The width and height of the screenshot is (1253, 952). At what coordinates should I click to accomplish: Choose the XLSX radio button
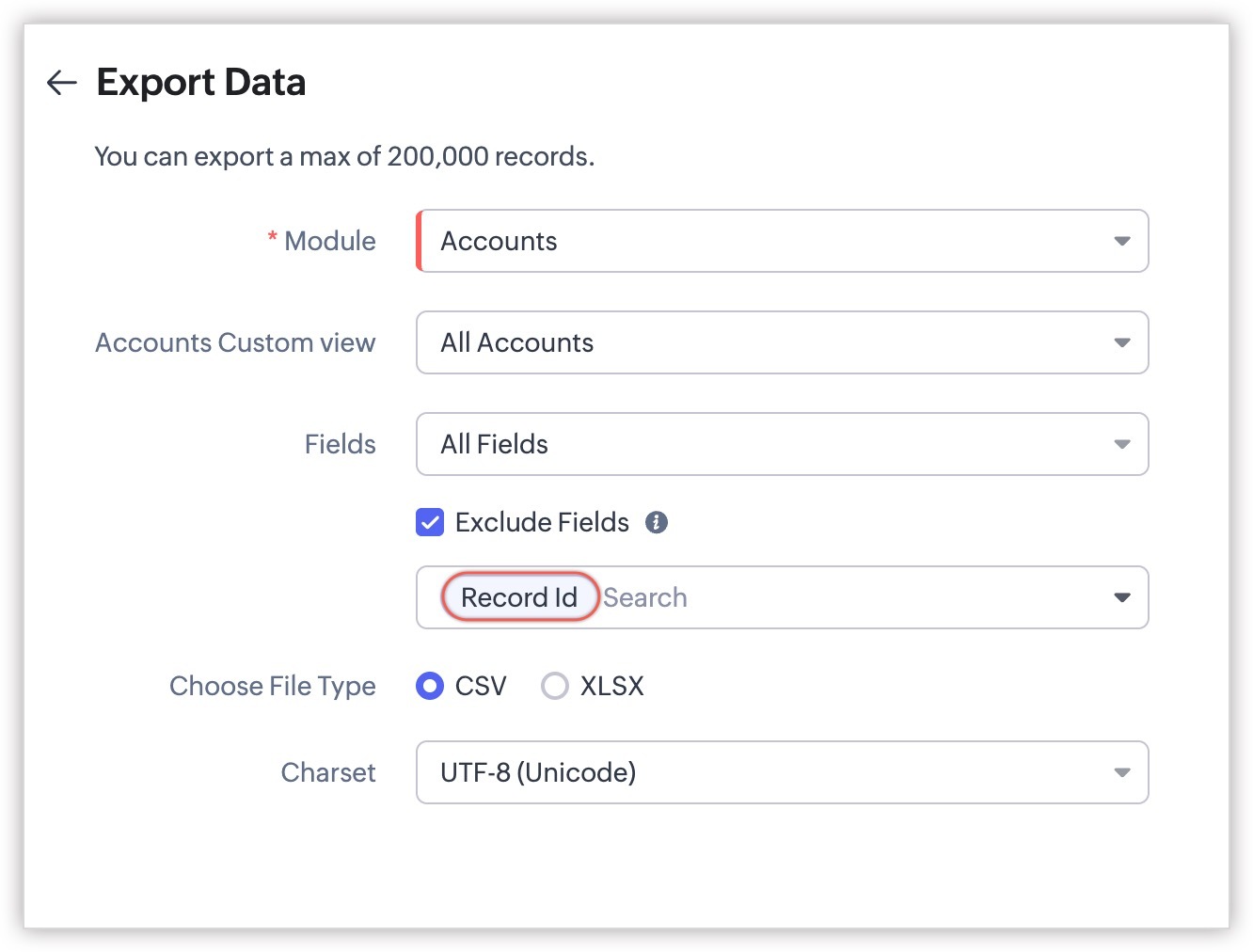coord(555,686)
